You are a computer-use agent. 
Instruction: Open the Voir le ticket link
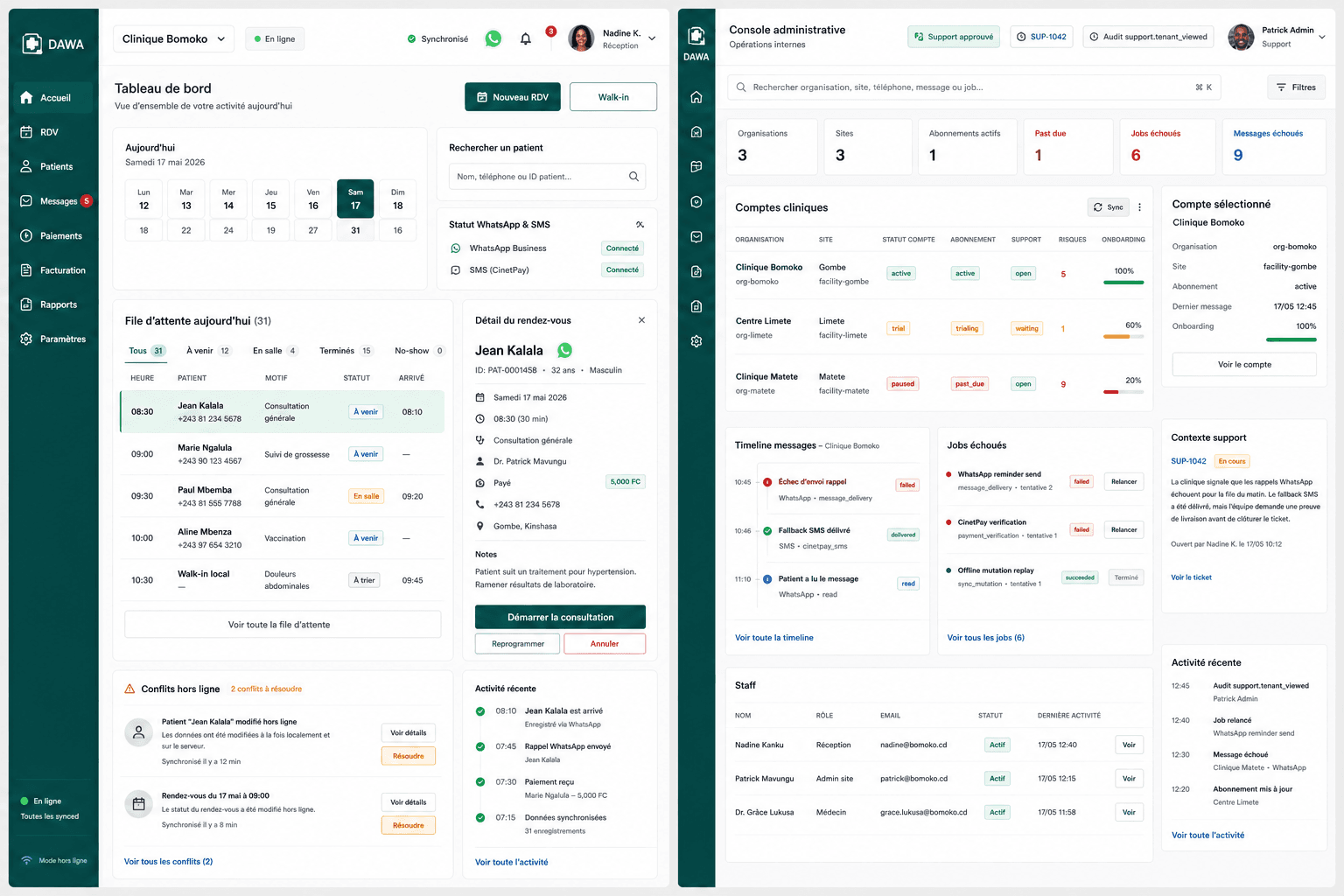[x=1191, y=577]
